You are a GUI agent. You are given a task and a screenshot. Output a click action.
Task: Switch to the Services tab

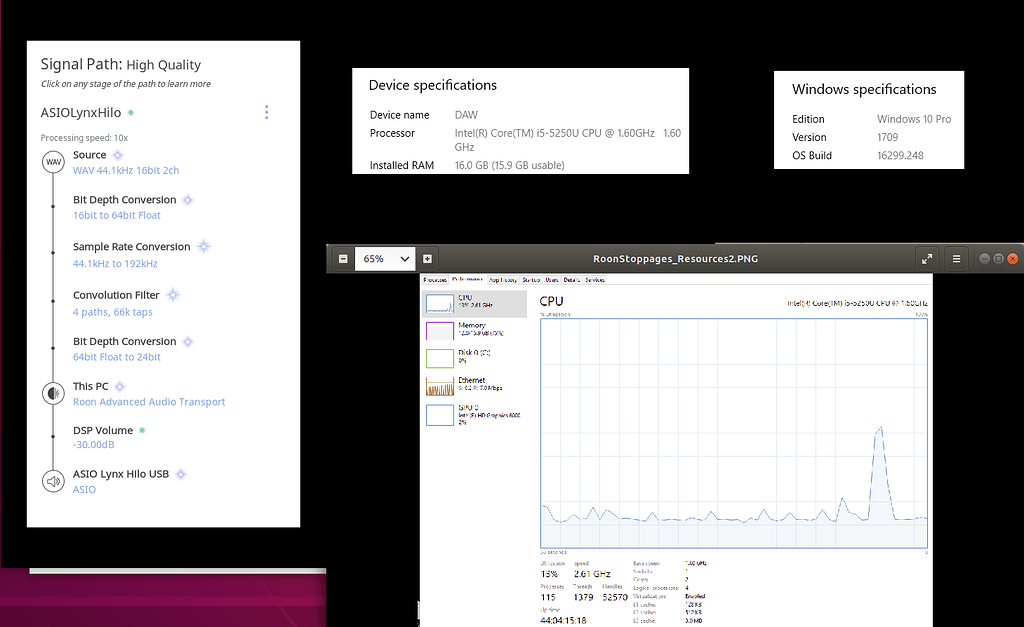pyautogui.click(x=595, y=280)
